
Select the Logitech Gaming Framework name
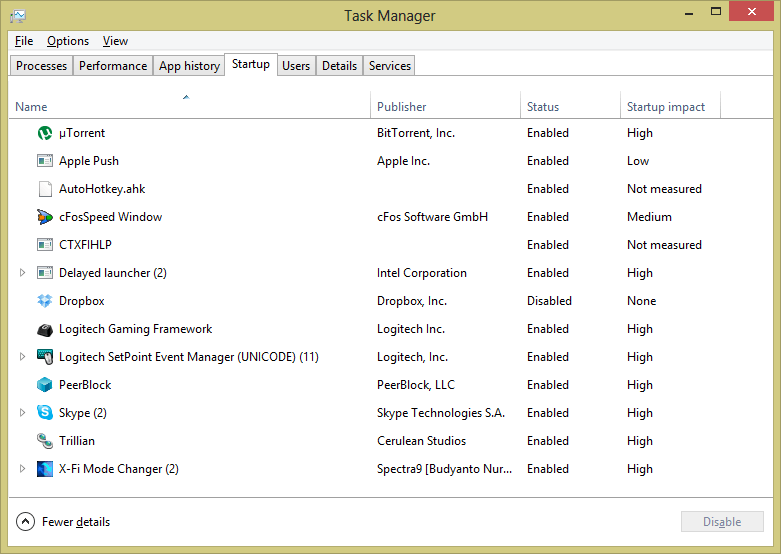coord(135,329)
